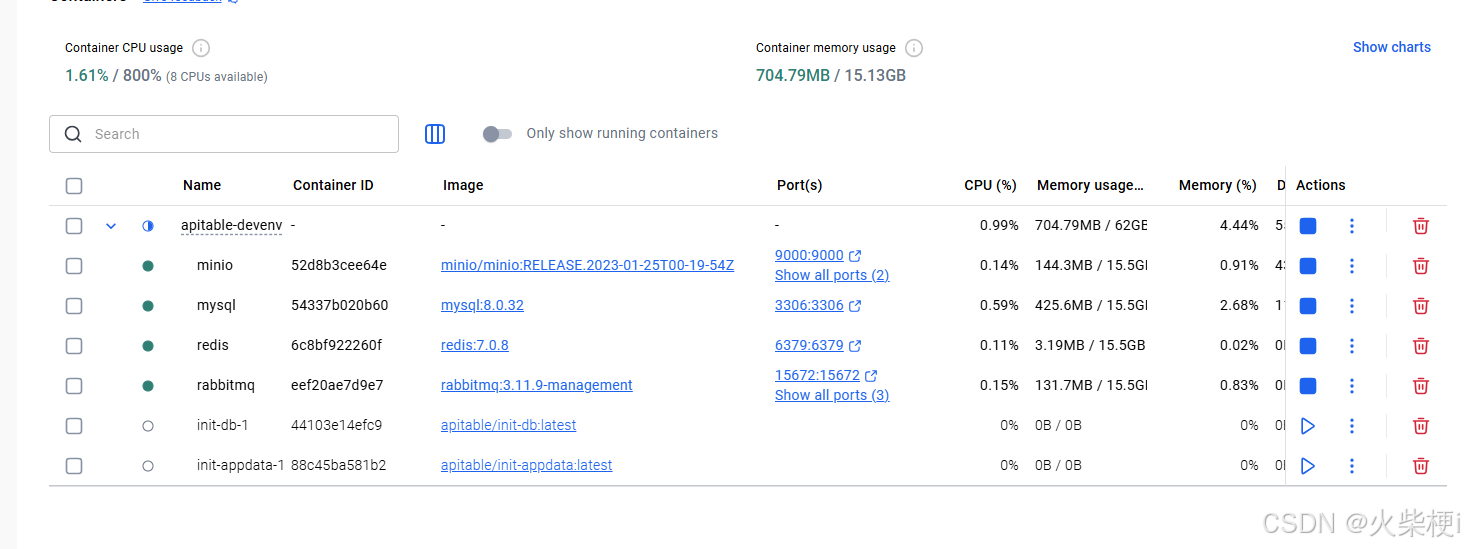Click the Container CPU usage info icon
The image size is (1465, 549).
click(201, 48)
